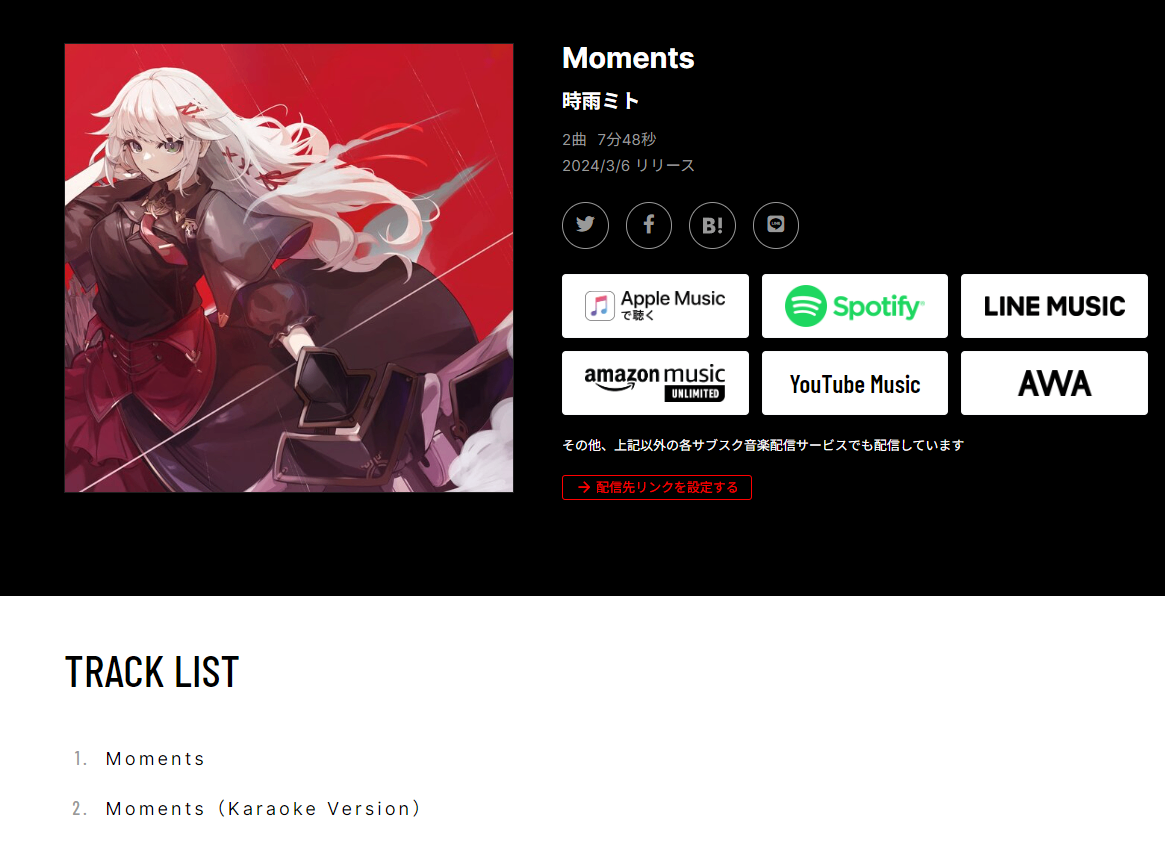Click the UNLIMITED badge on Amazon Music
Image resolution: width=1165 pixels, height=841 pixels.
pyautogui.click(x=695, y=394)
